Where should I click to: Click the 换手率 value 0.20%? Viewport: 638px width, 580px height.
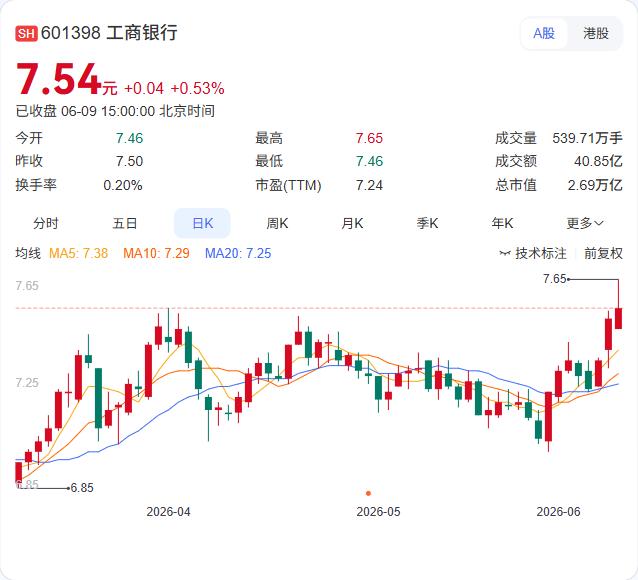[123, 186]
